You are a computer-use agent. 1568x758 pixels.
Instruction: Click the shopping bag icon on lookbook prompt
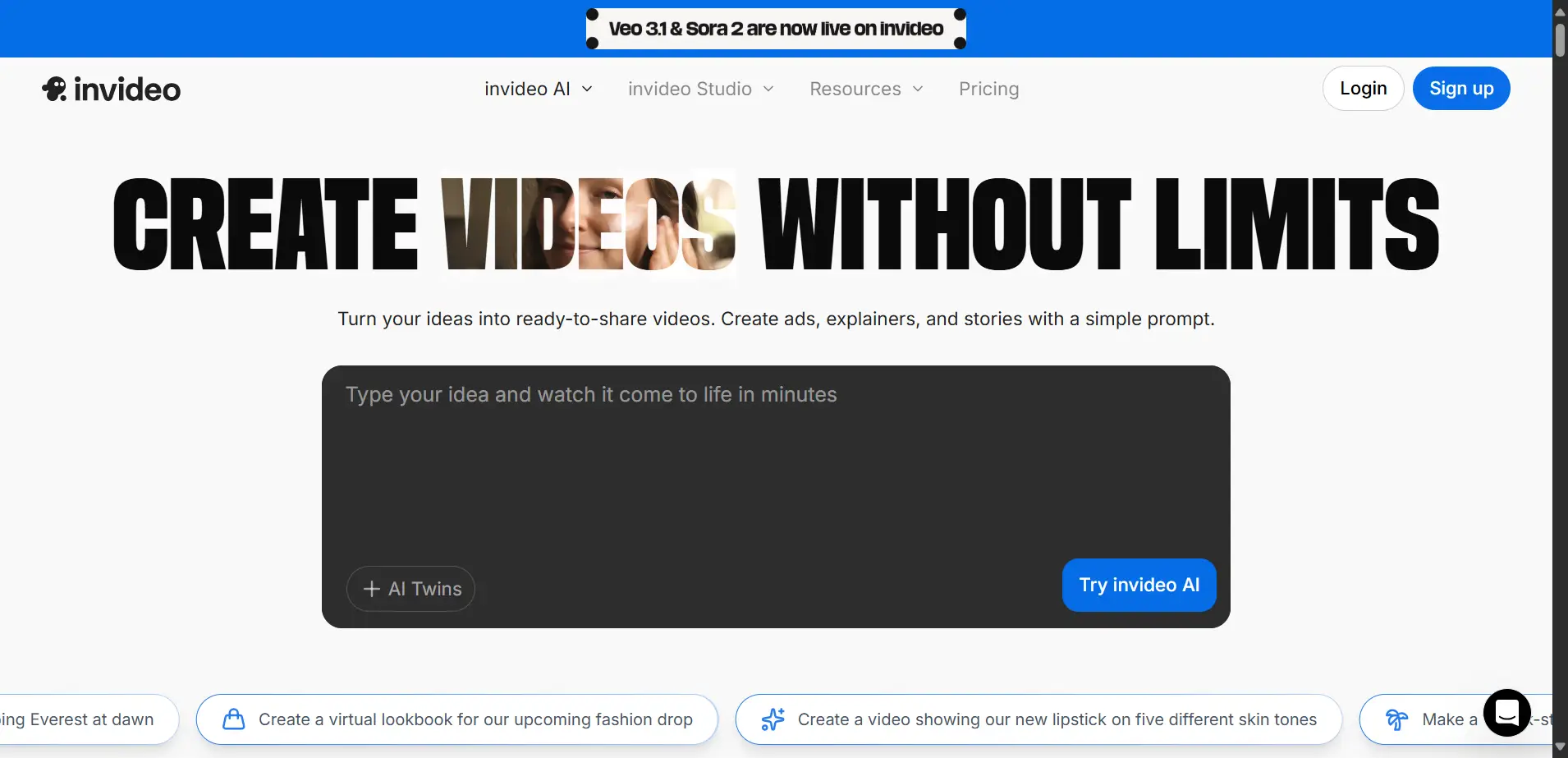coord(234,719)
